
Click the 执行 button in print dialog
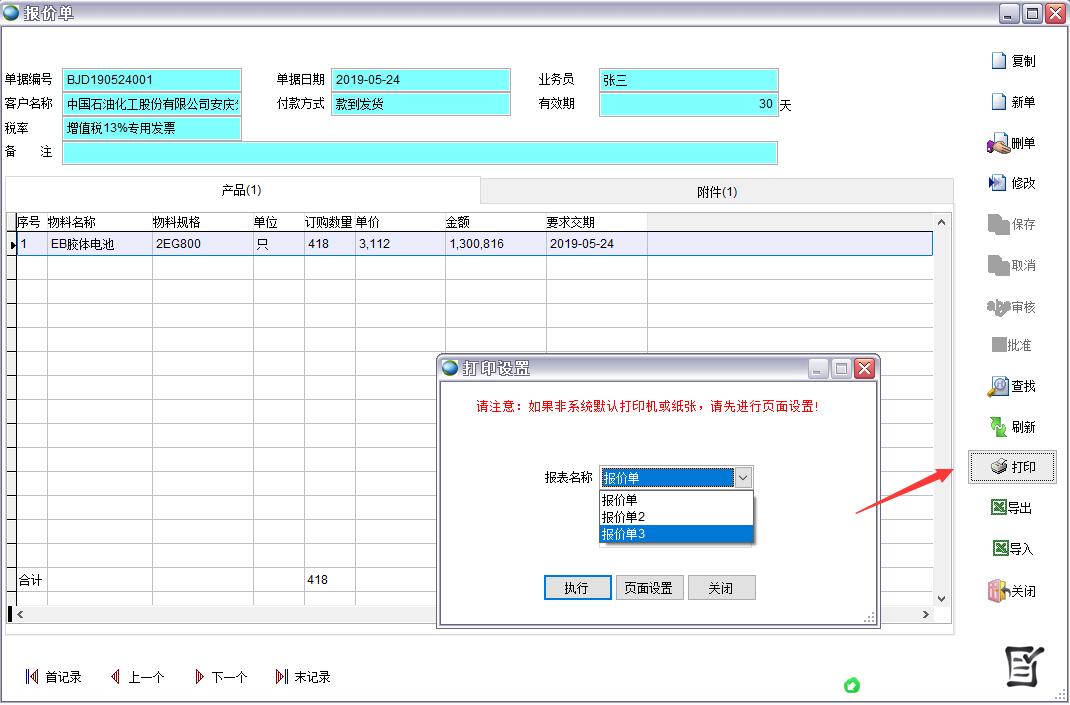[x=577, y=588]
